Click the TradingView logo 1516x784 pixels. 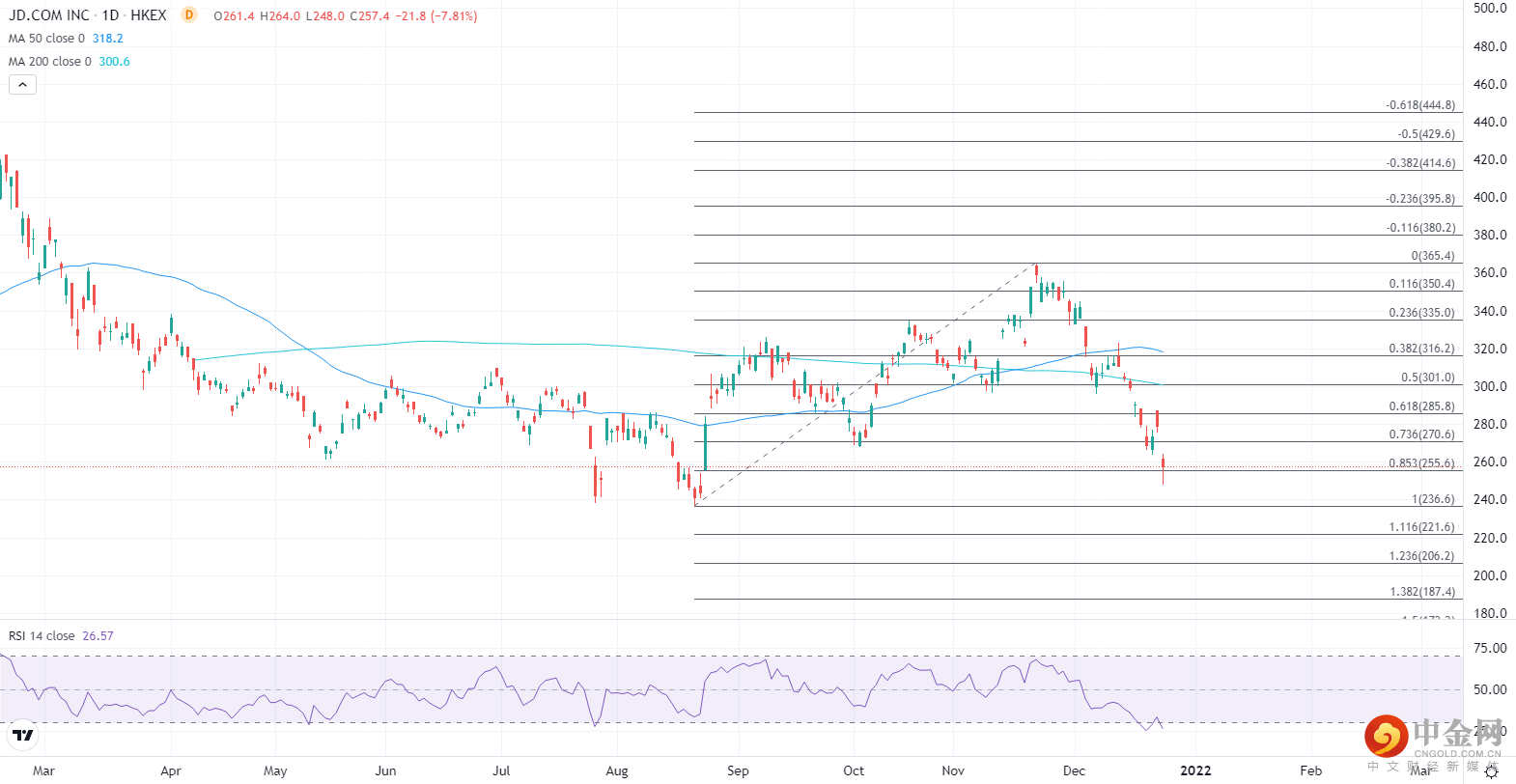tap(23, 736)
